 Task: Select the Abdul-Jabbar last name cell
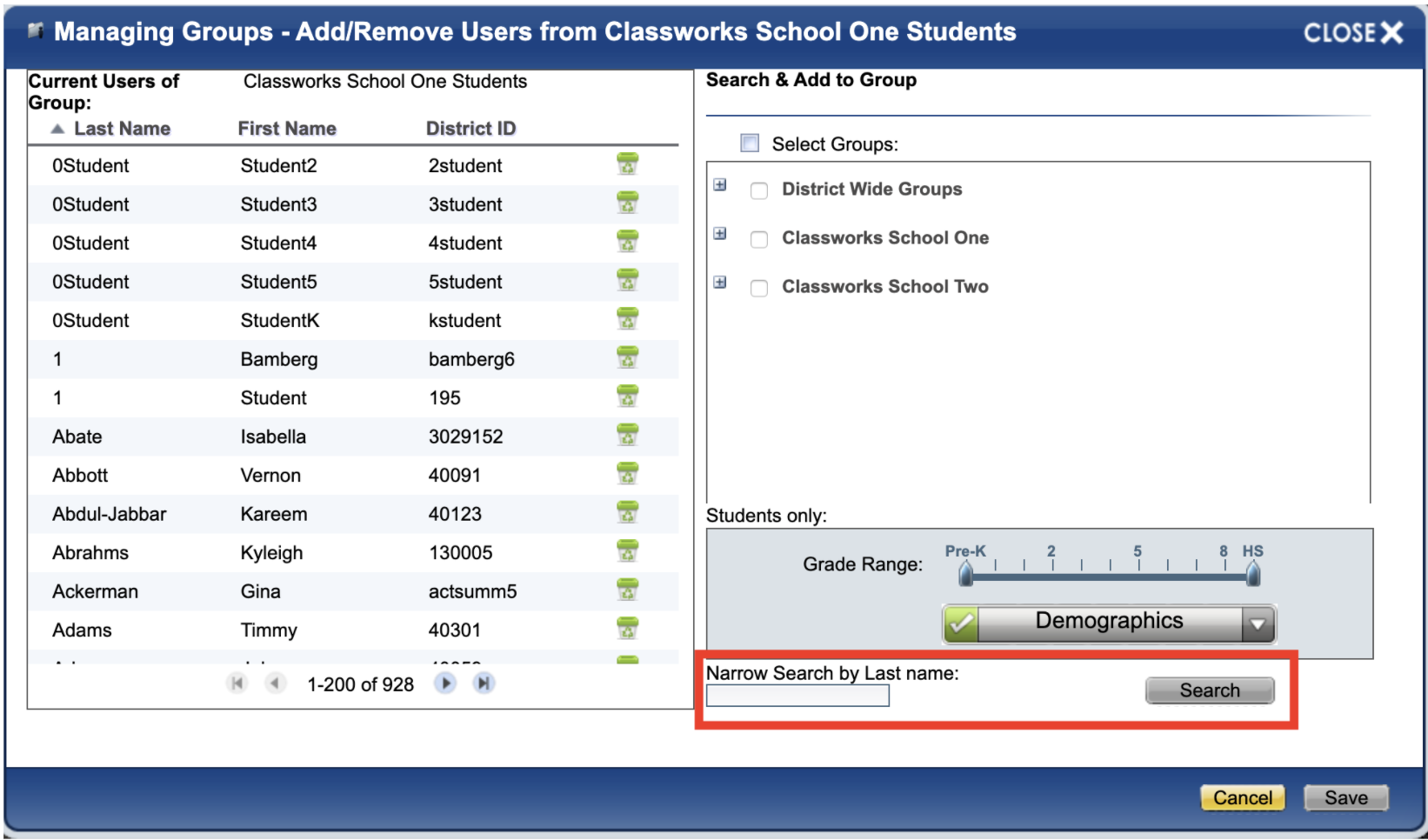click(110, 514)
